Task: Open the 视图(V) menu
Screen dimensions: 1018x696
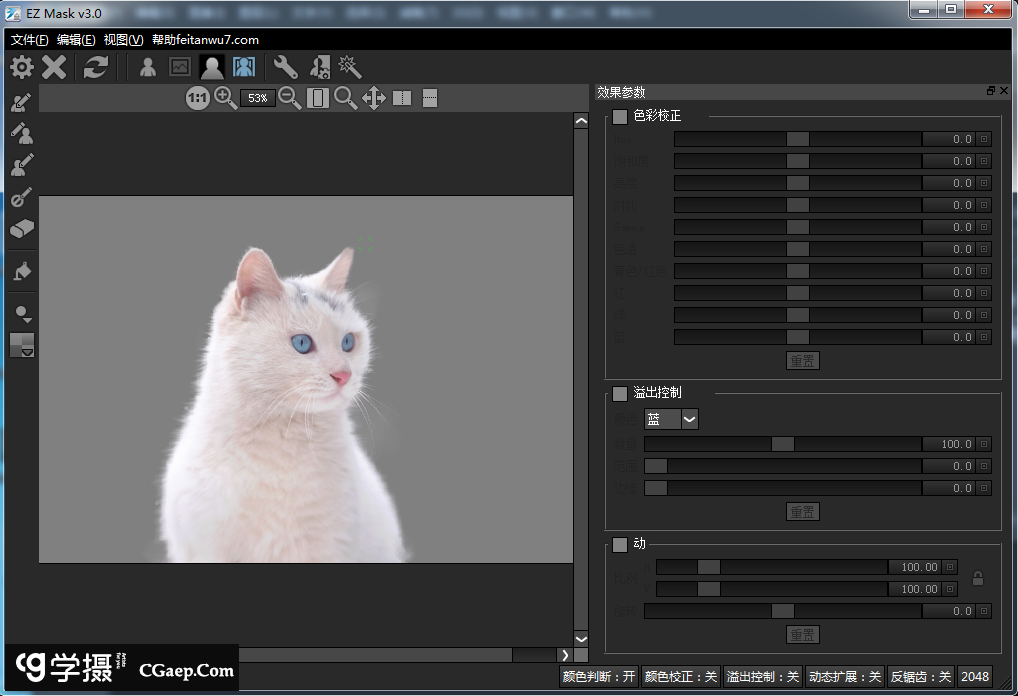Action: click(123, 40)
